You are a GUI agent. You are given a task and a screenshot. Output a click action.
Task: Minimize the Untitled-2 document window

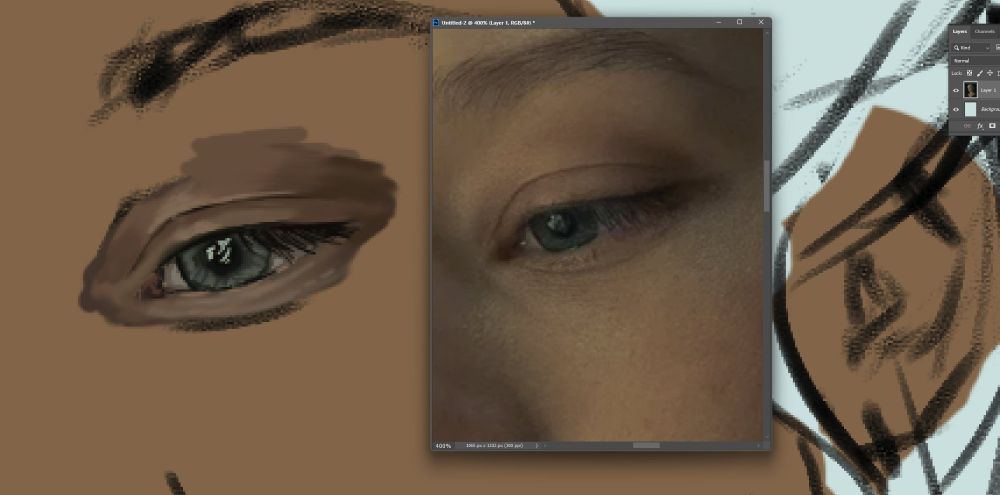[718, 22]
